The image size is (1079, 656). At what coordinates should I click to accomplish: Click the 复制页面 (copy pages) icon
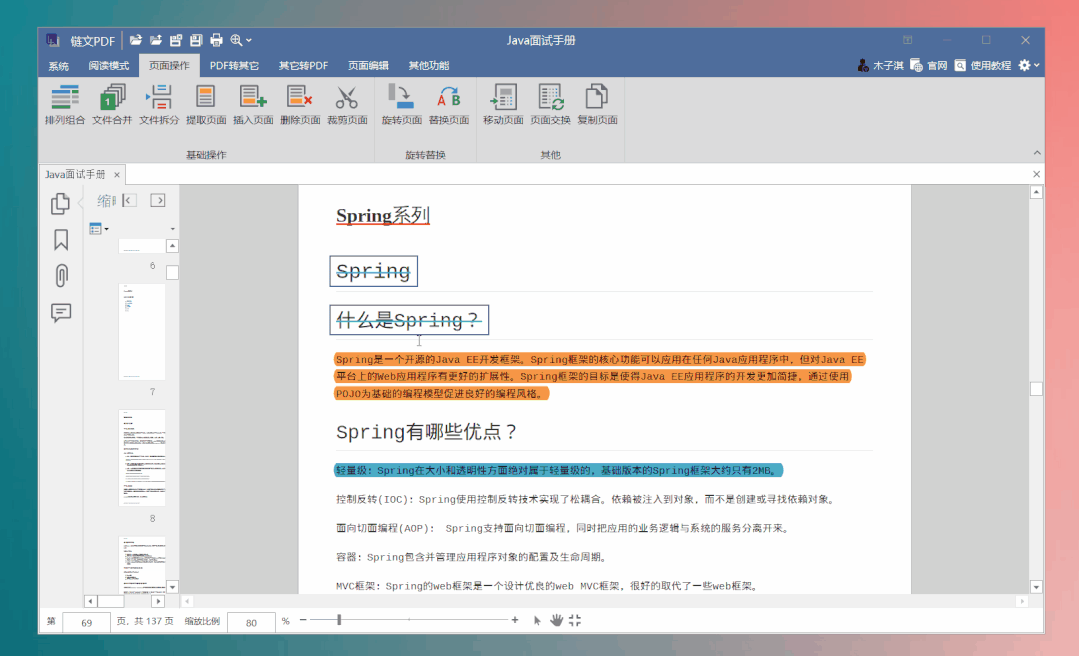click(596, 105)
